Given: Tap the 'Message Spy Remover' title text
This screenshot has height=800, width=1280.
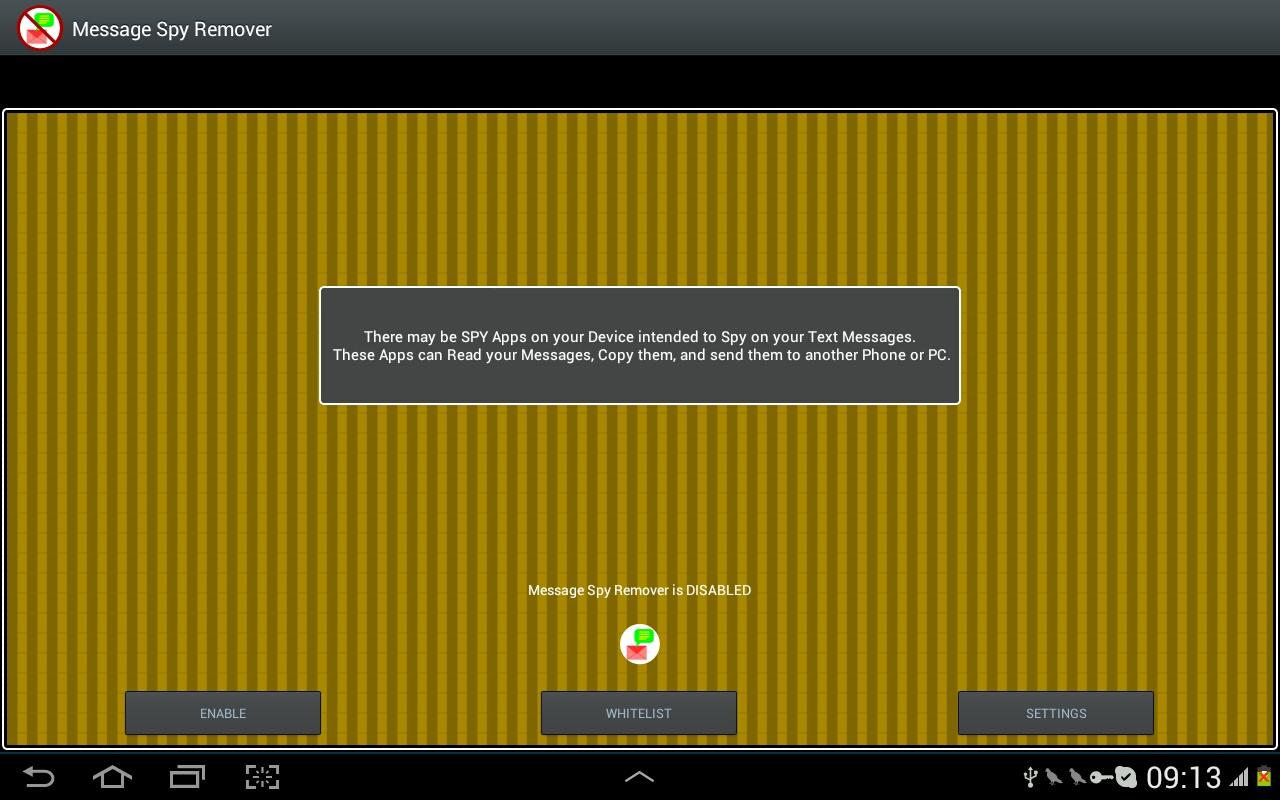Looking at the screenshot, I should click(172, 29).
